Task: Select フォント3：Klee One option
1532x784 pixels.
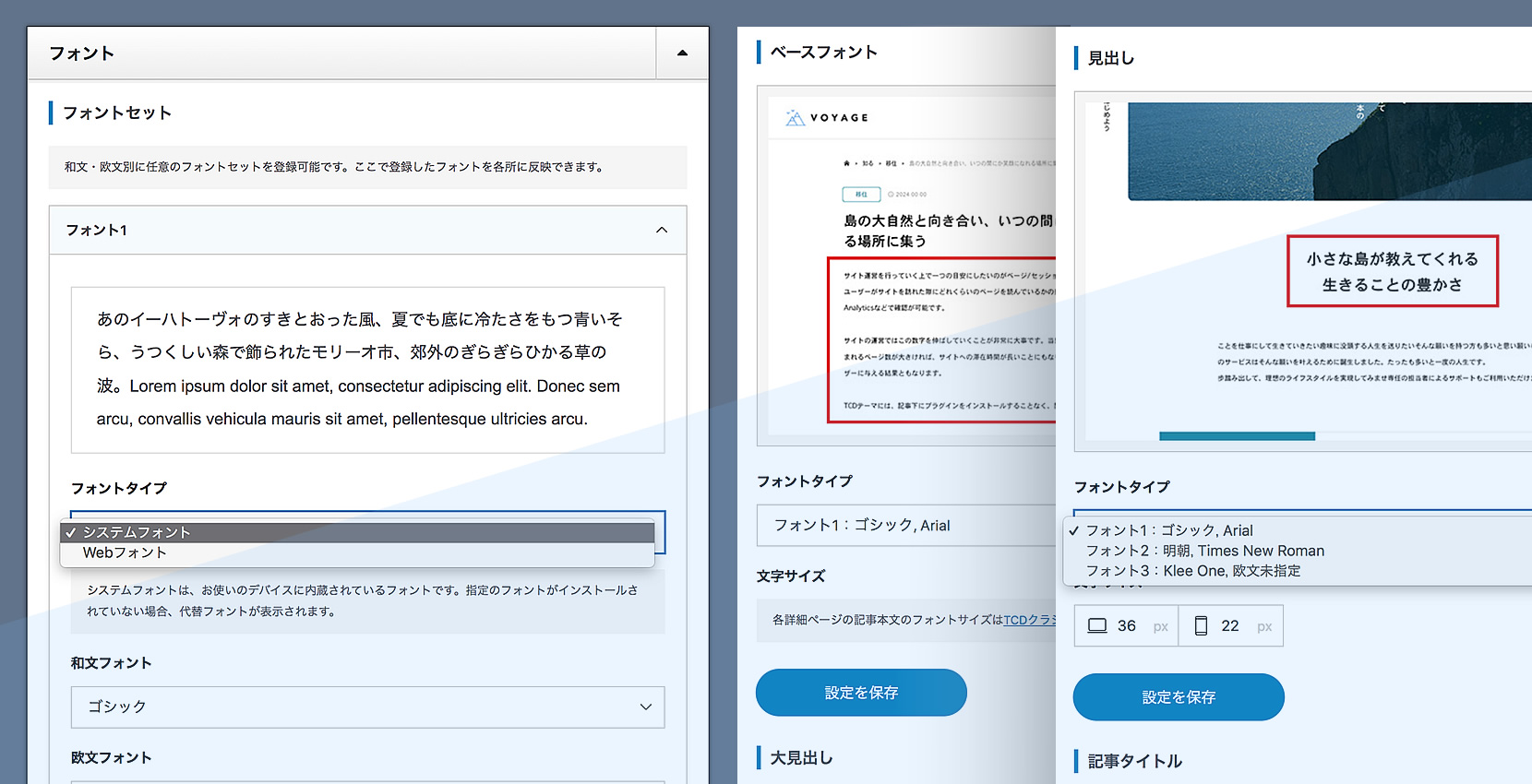Action: (1192, 571)
